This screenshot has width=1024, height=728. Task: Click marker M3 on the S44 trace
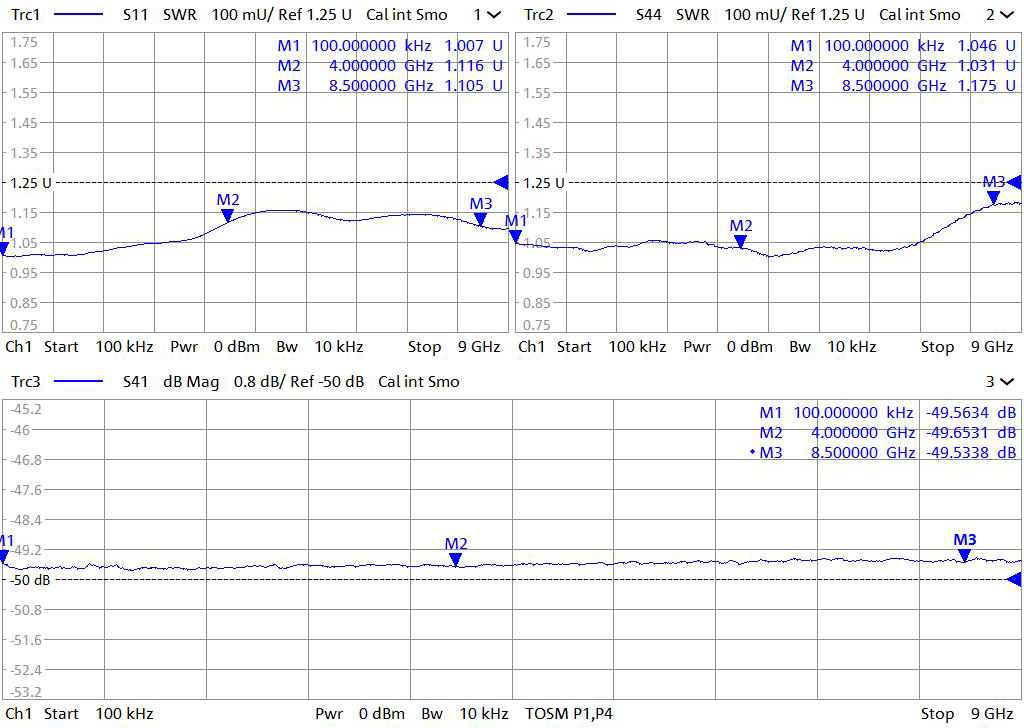pos(993,196)
